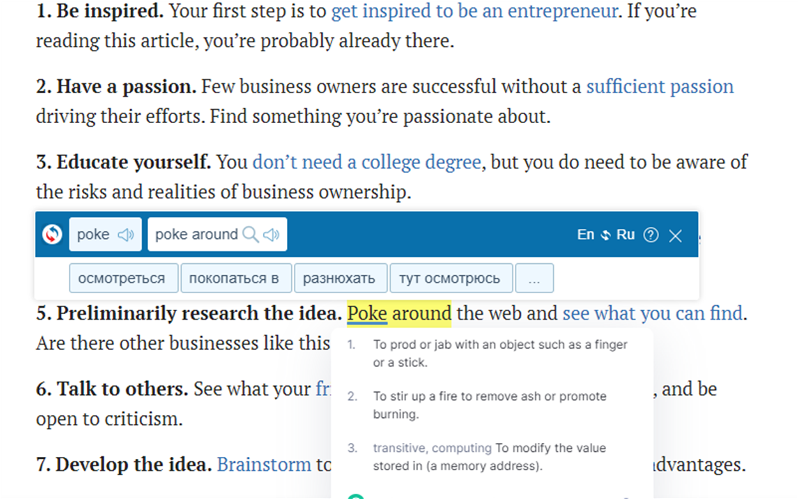Screen dimensions: 799x500
Task: Click the 'poke' word chip
Action: (93, 235)
